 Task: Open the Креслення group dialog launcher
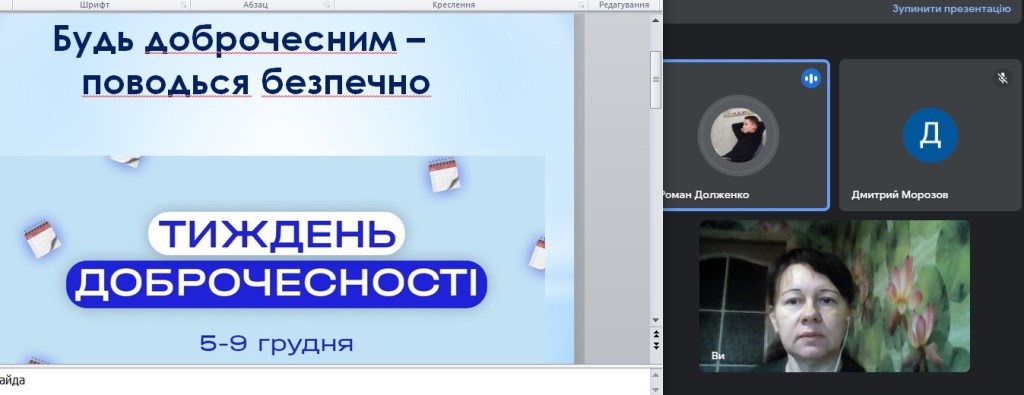(581, 5)
